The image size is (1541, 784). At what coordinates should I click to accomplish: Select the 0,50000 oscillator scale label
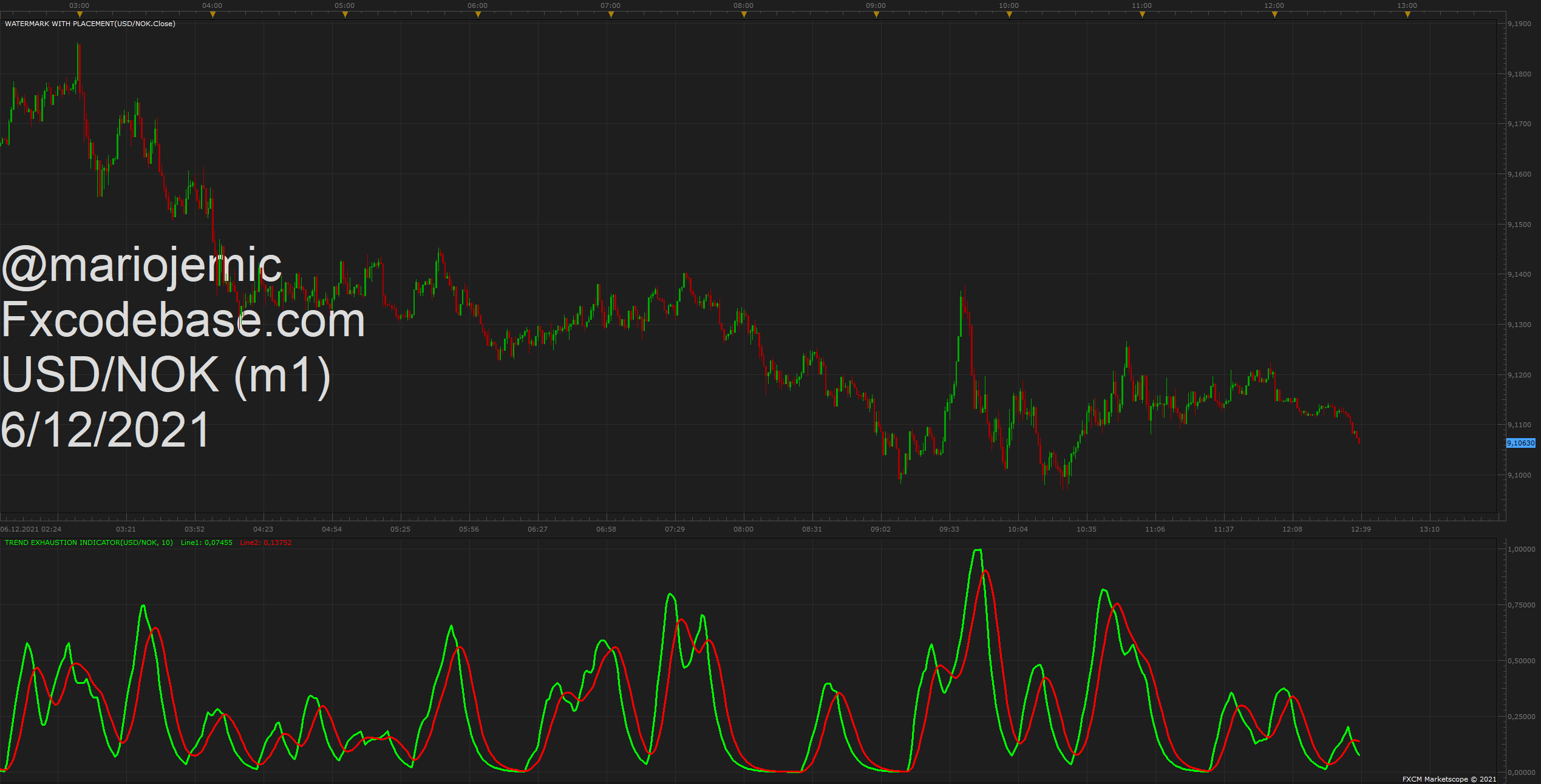coord(1521,661)
